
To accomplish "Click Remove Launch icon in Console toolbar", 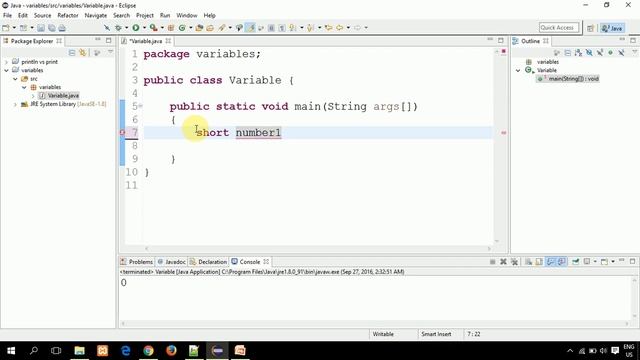I will coord(503,262).
